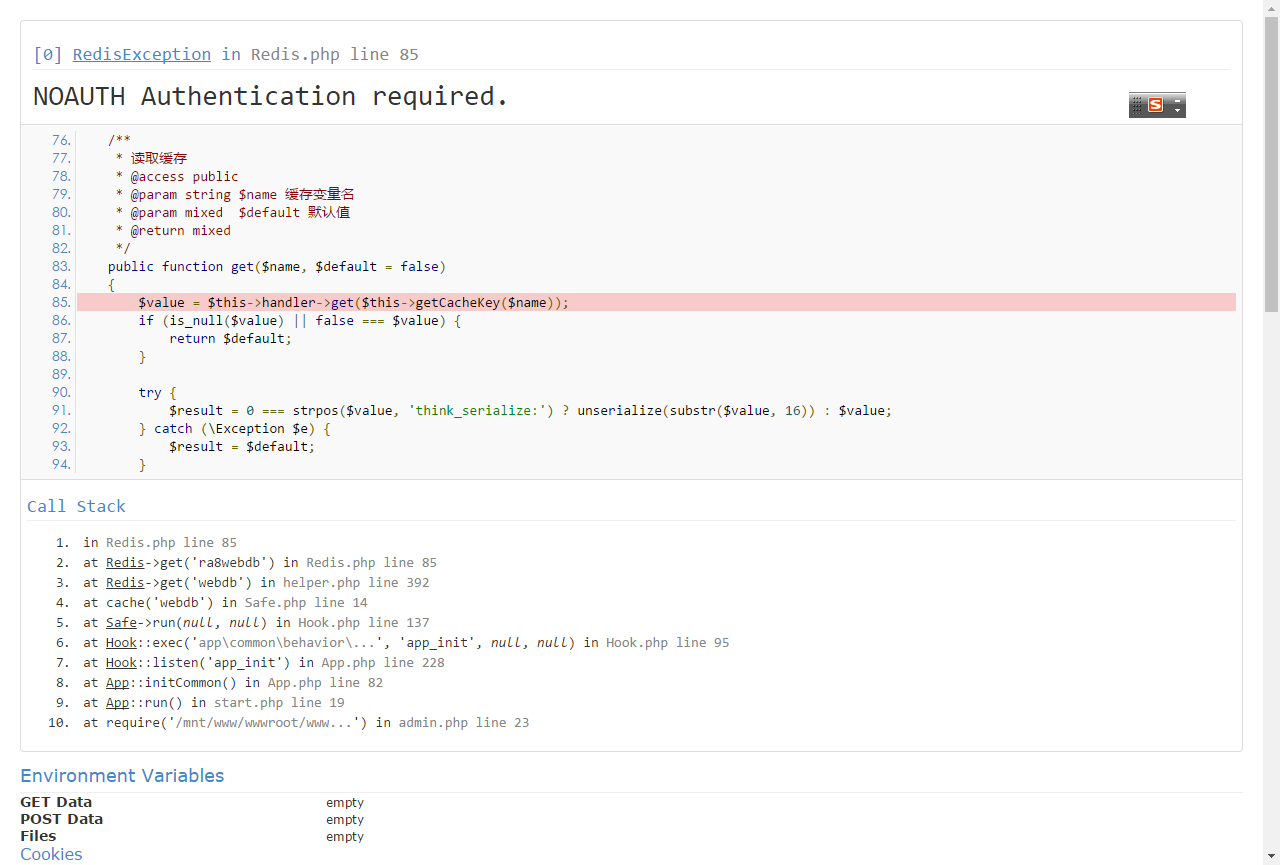Minimize the floating language bar
The width and height of the screenshot is (1280, 865).
pos(1177,100)
